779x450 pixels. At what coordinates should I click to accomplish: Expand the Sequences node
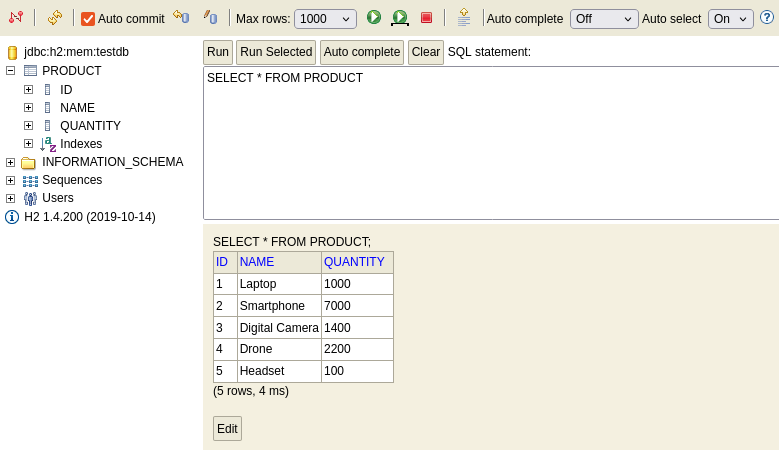click(x=10, y=180)
